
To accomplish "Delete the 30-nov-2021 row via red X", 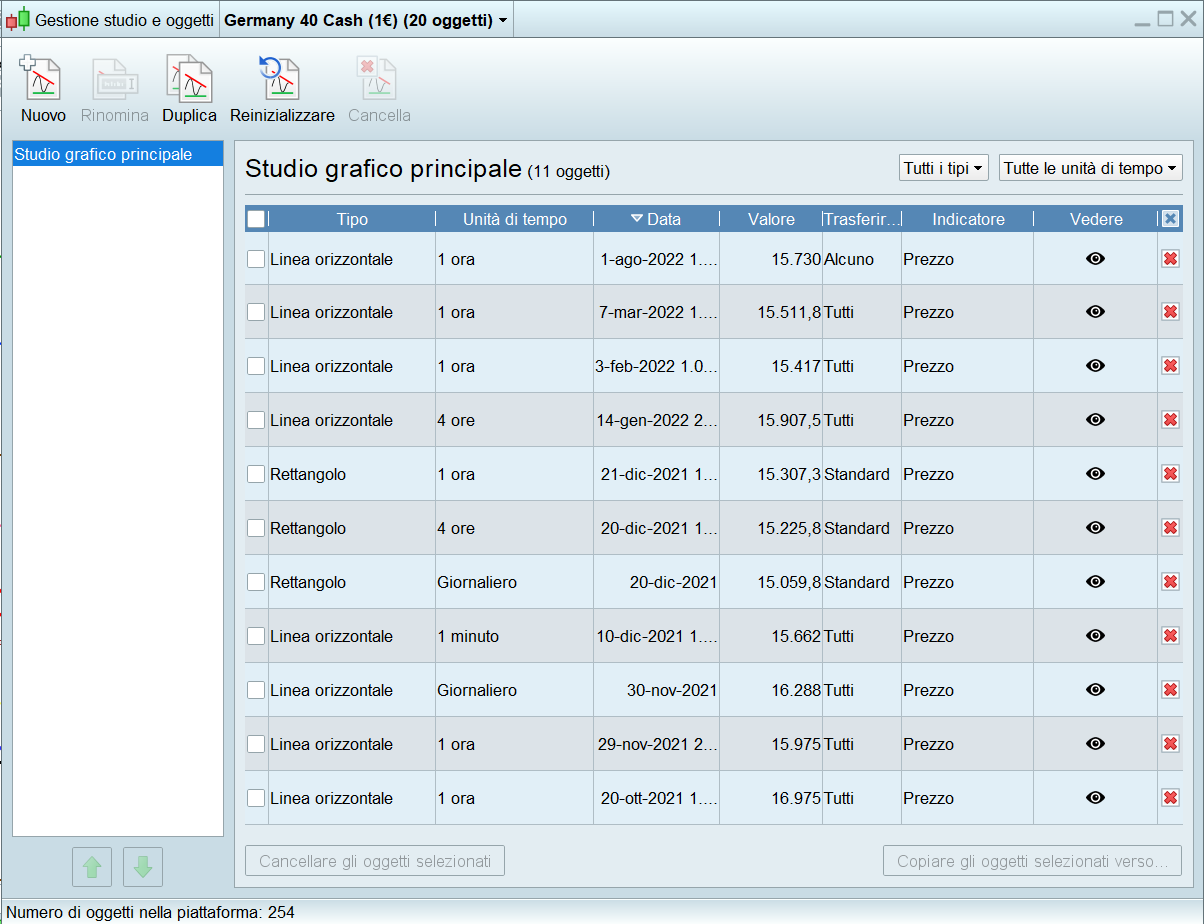I will 1170,690.
